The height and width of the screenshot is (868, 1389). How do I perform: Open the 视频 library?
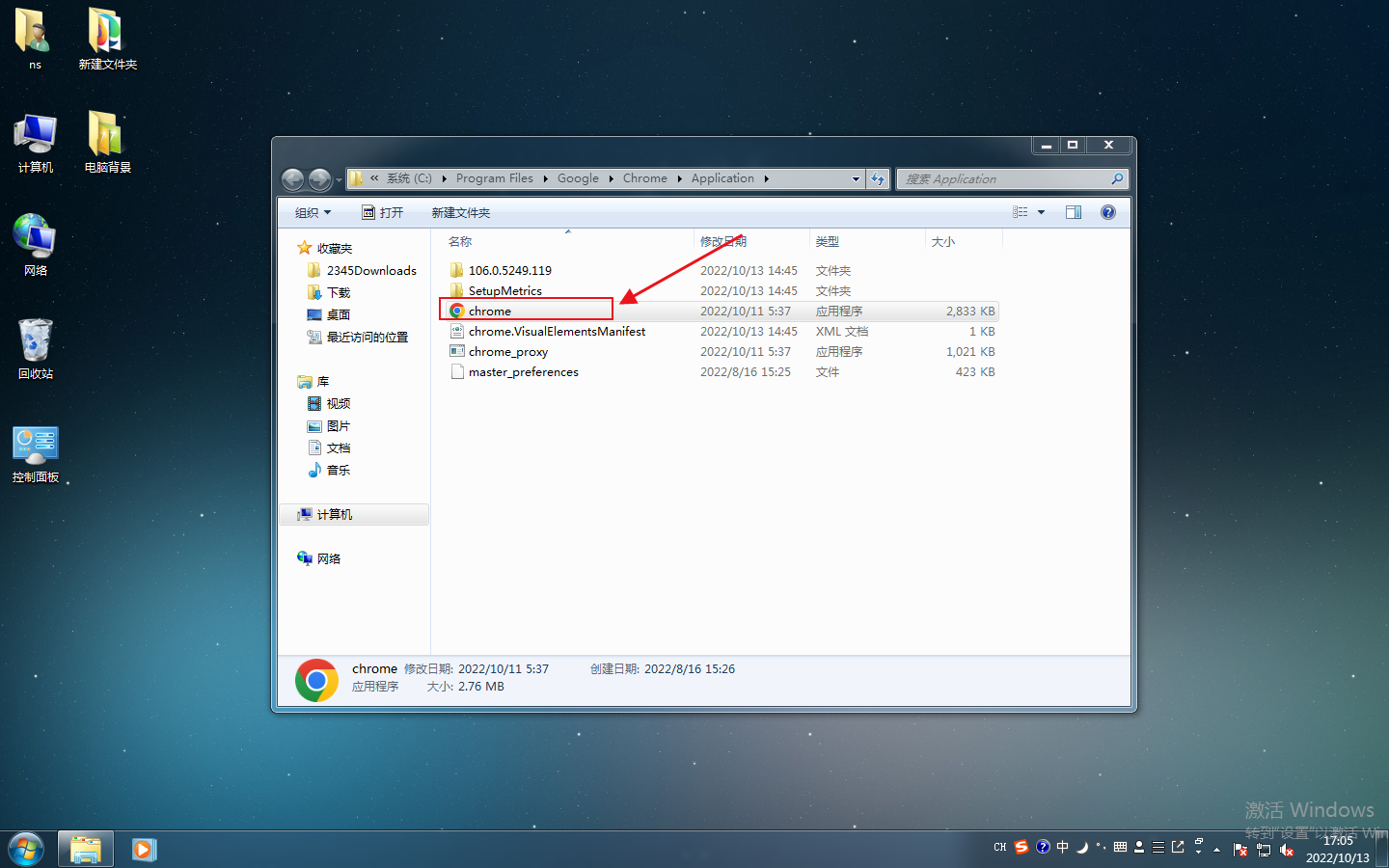(x=329, y=403)
